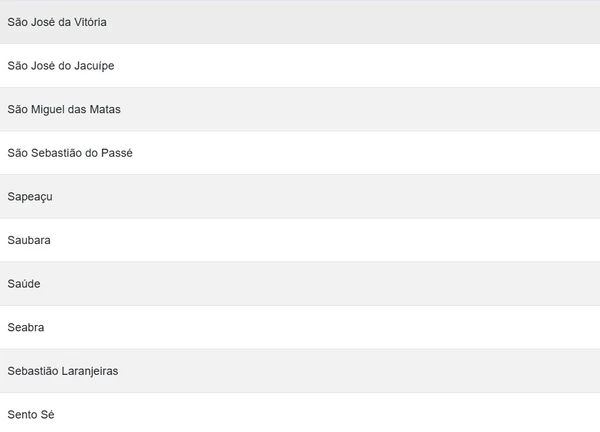Image resolution: width=600 pixels, height=432 pixels.
Task: Open the São Miguel das Matas item
Action: pyautogui.click(x=64, y=109)
